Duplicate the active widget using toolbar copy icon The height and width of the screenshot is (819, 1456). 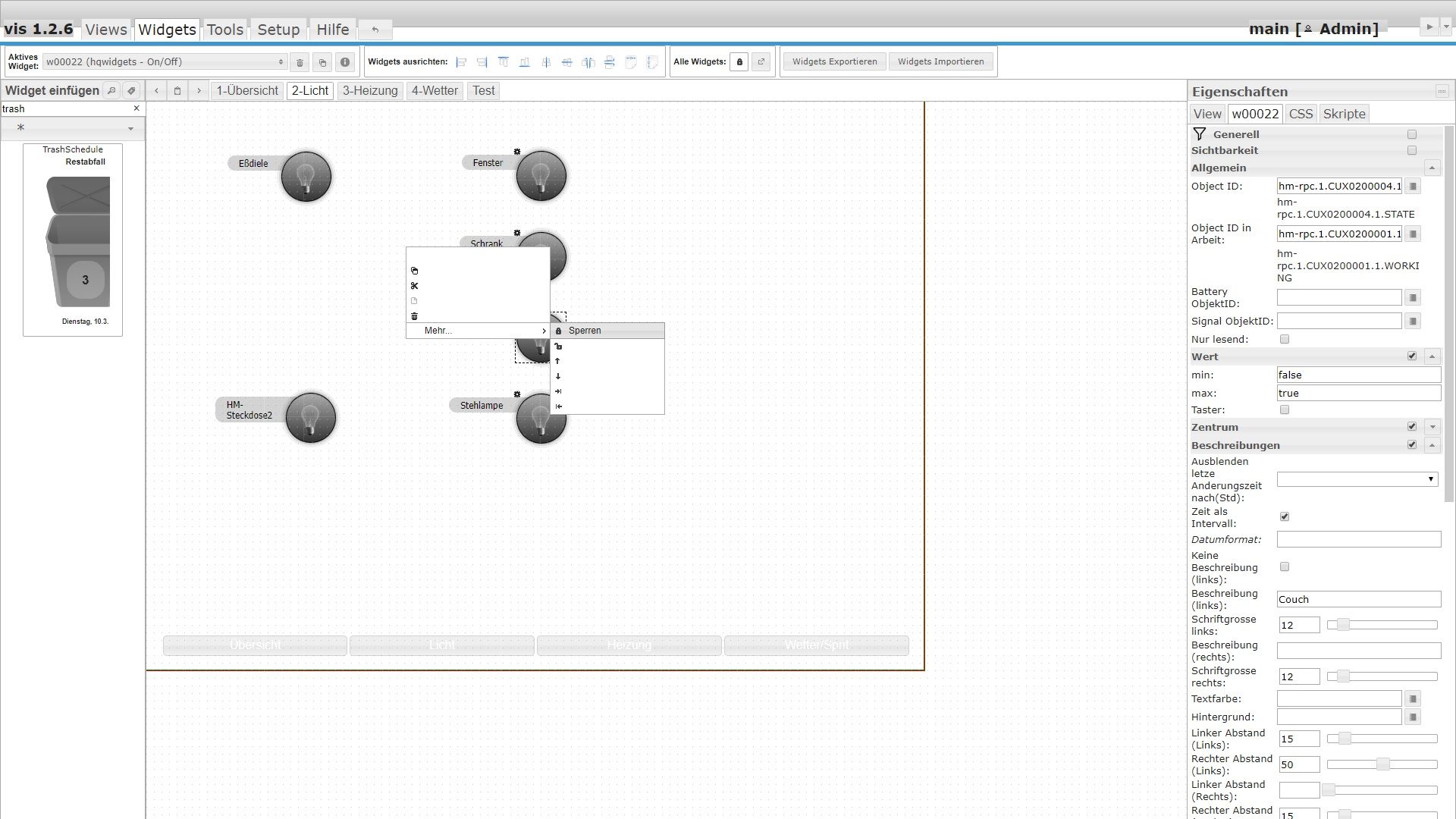tap(322, 62)
